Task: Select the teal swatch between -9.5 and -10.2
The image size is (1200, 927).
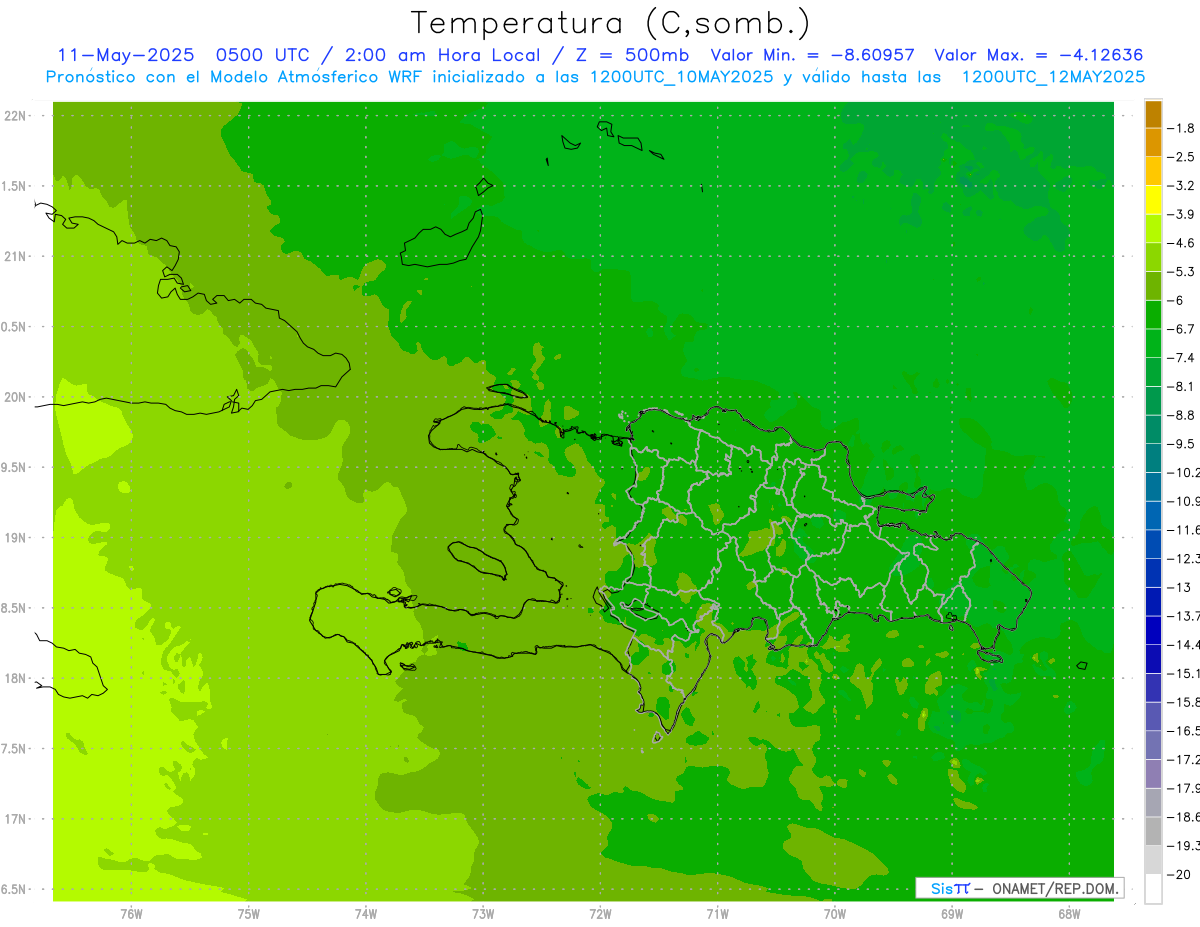Action: coord(1153,458)
